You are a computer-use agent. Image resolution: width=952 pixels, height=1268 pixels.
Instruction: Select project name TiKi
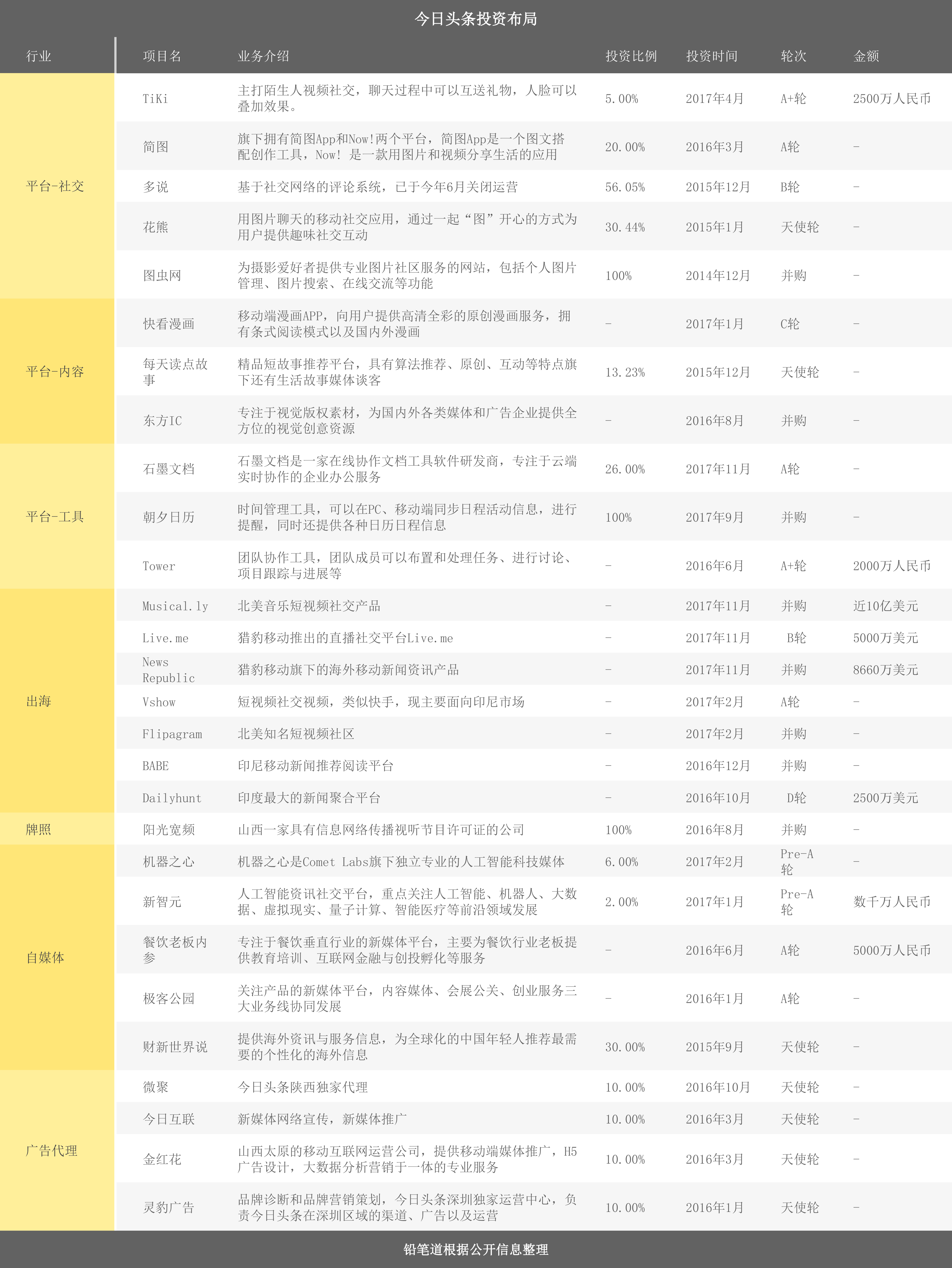pos(155,99)
